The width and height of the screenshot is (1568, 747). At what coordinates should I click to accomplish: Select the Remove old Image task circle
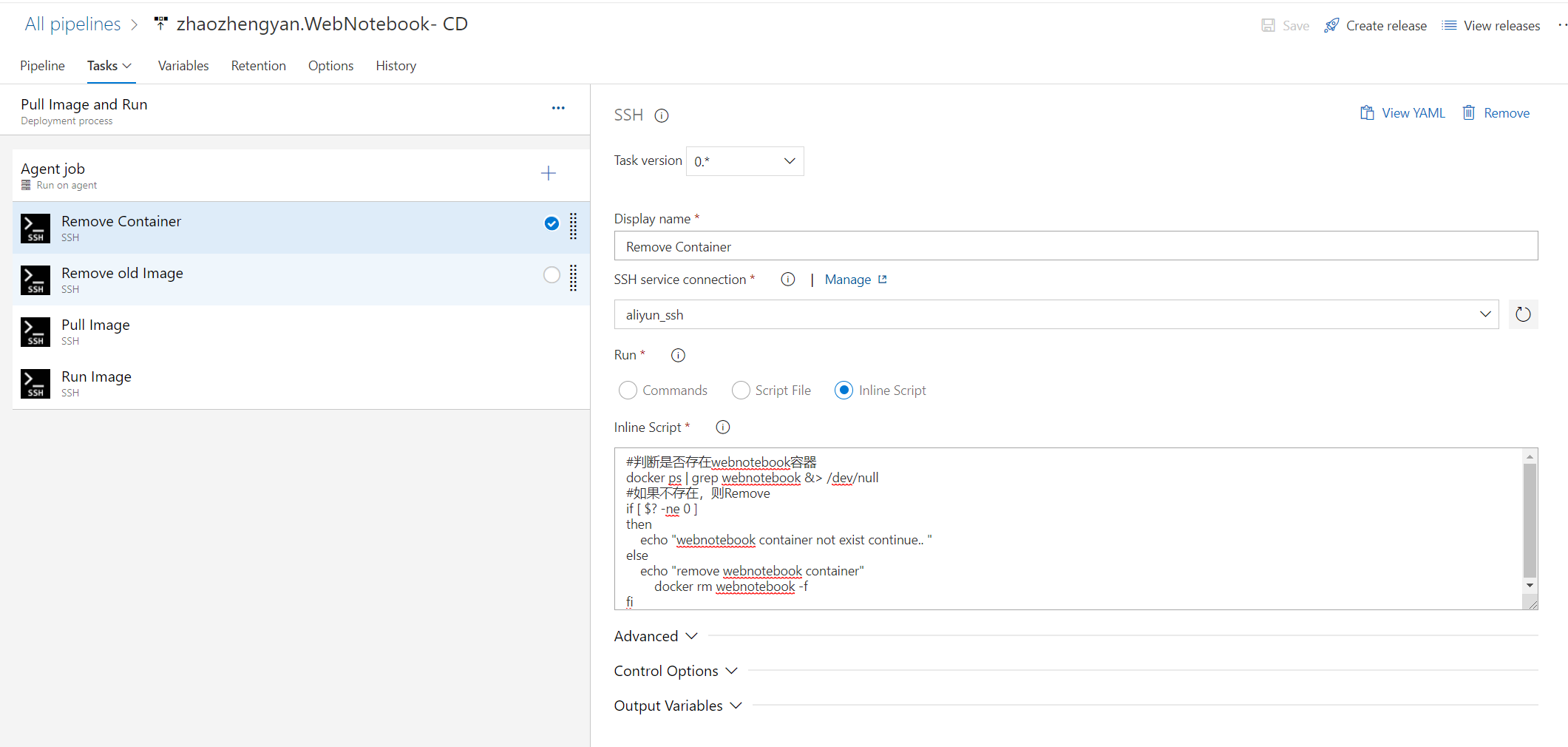(551, 274)
